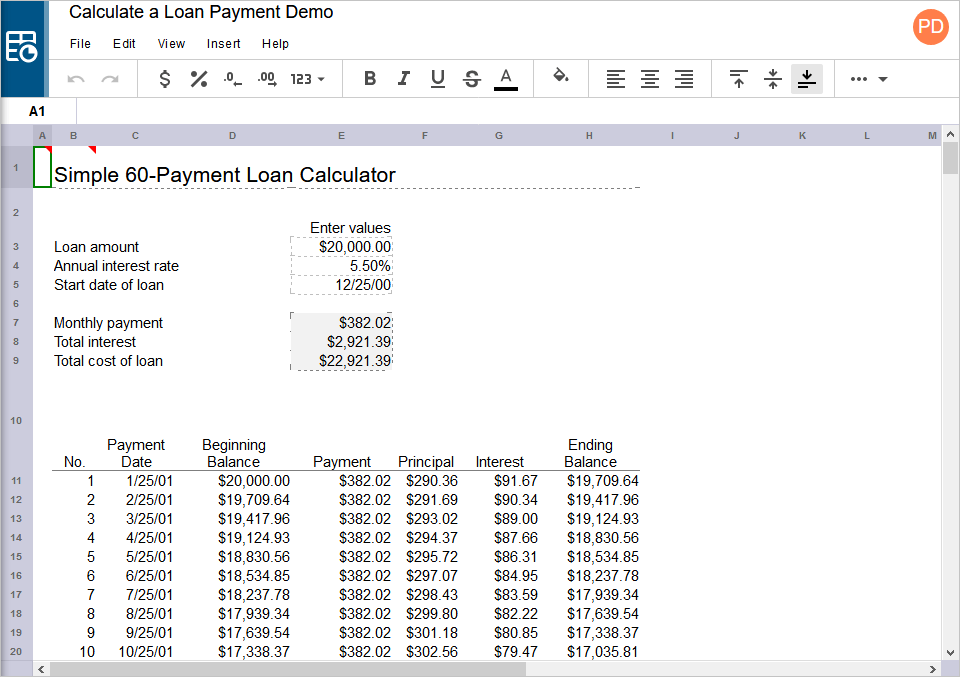
Task: Select the $22,921.39 total cost cell
Action: click(342, 361)
